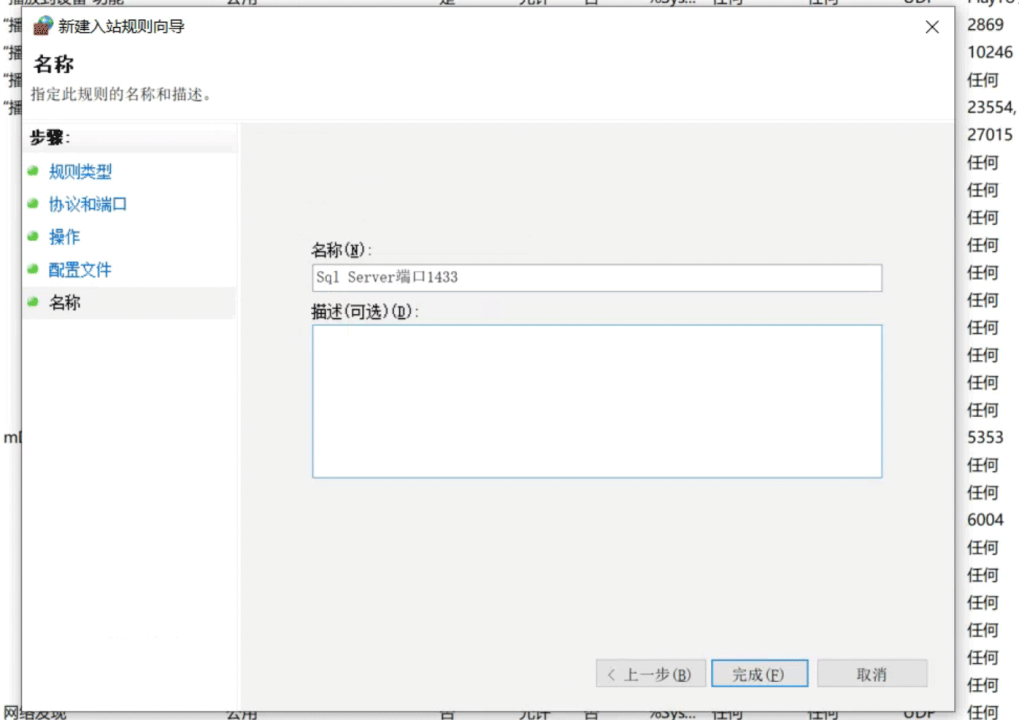Image resolution: width=1019 pixels, height=720 pixels.
Task: Select the 名称 step in sidebar
Action: 65,302
